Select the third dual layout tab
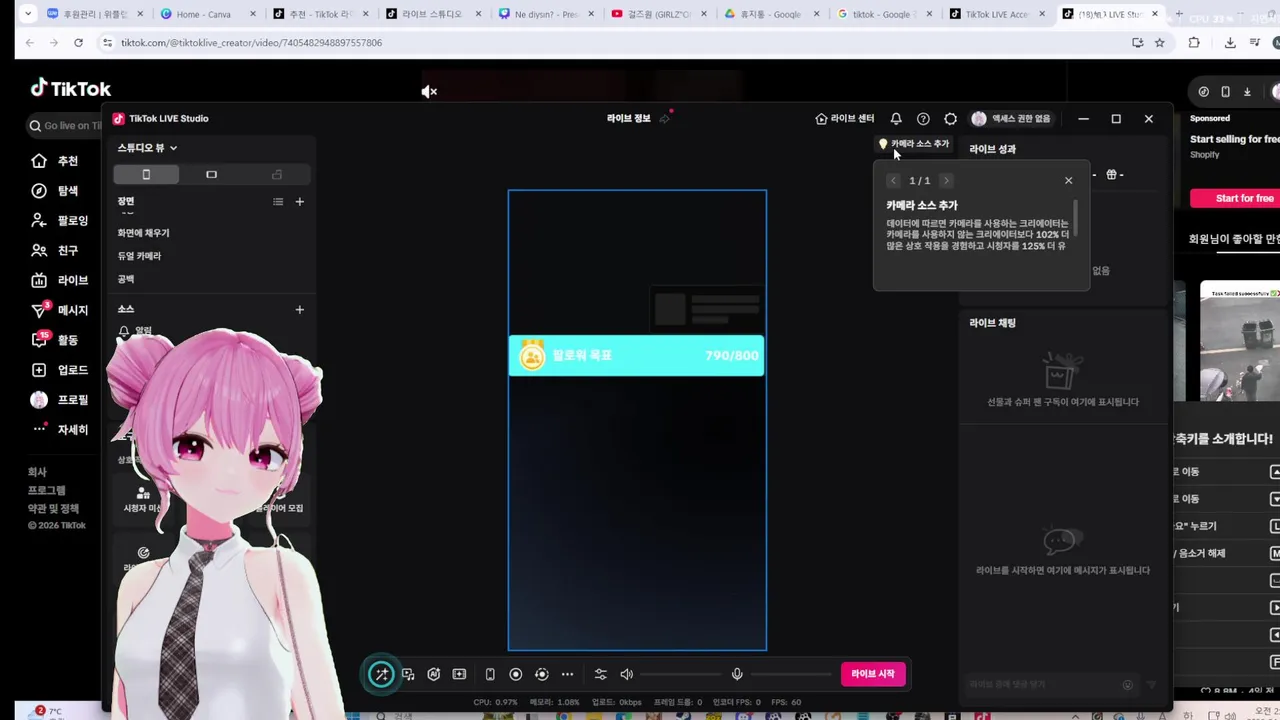Viewport: 1280px width, 720px height. tap(277, 175)
